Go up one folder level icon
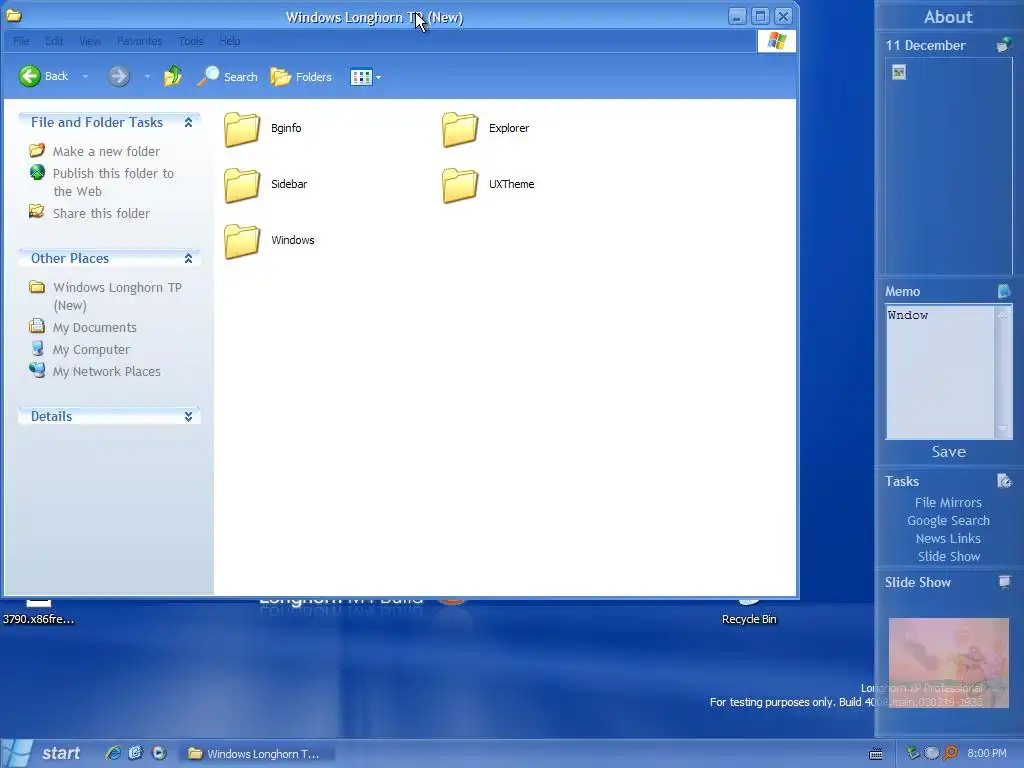The image size is (1024, 768). tap(173, 76)
